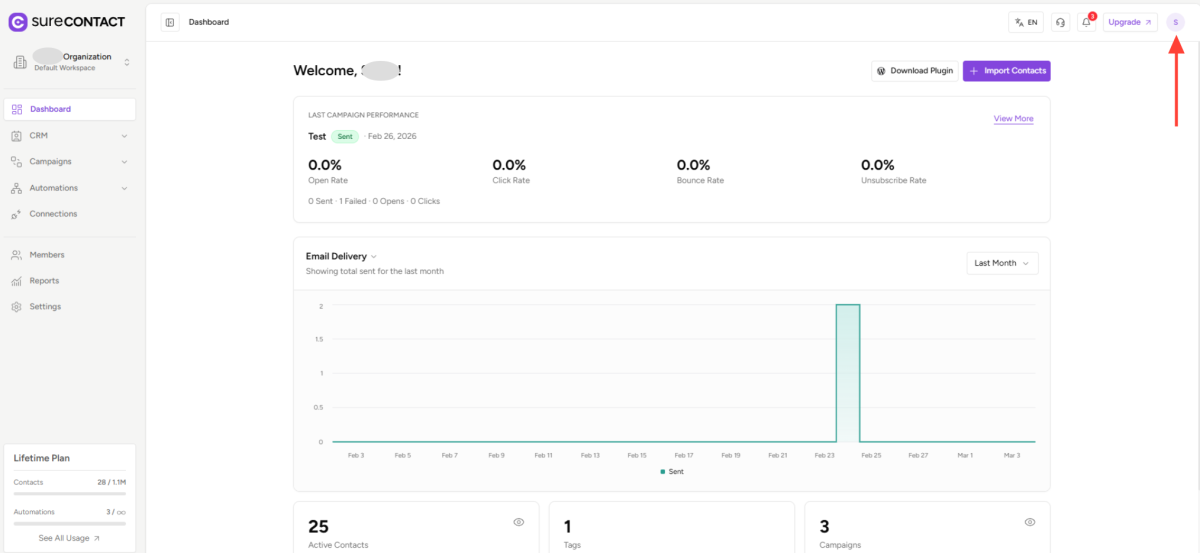Toggle visibility eye on Active Contacts card
The height and width of the screenshot is (553, 1200).
(518, 522)
